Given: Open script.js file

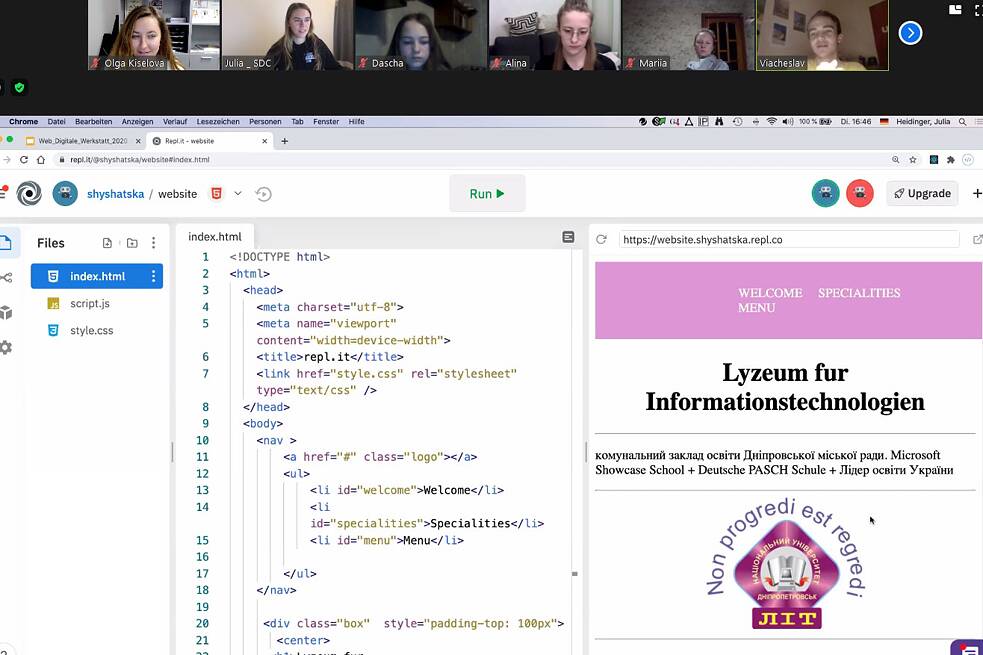Looking at the screenshot, I should tap(90, 303).
